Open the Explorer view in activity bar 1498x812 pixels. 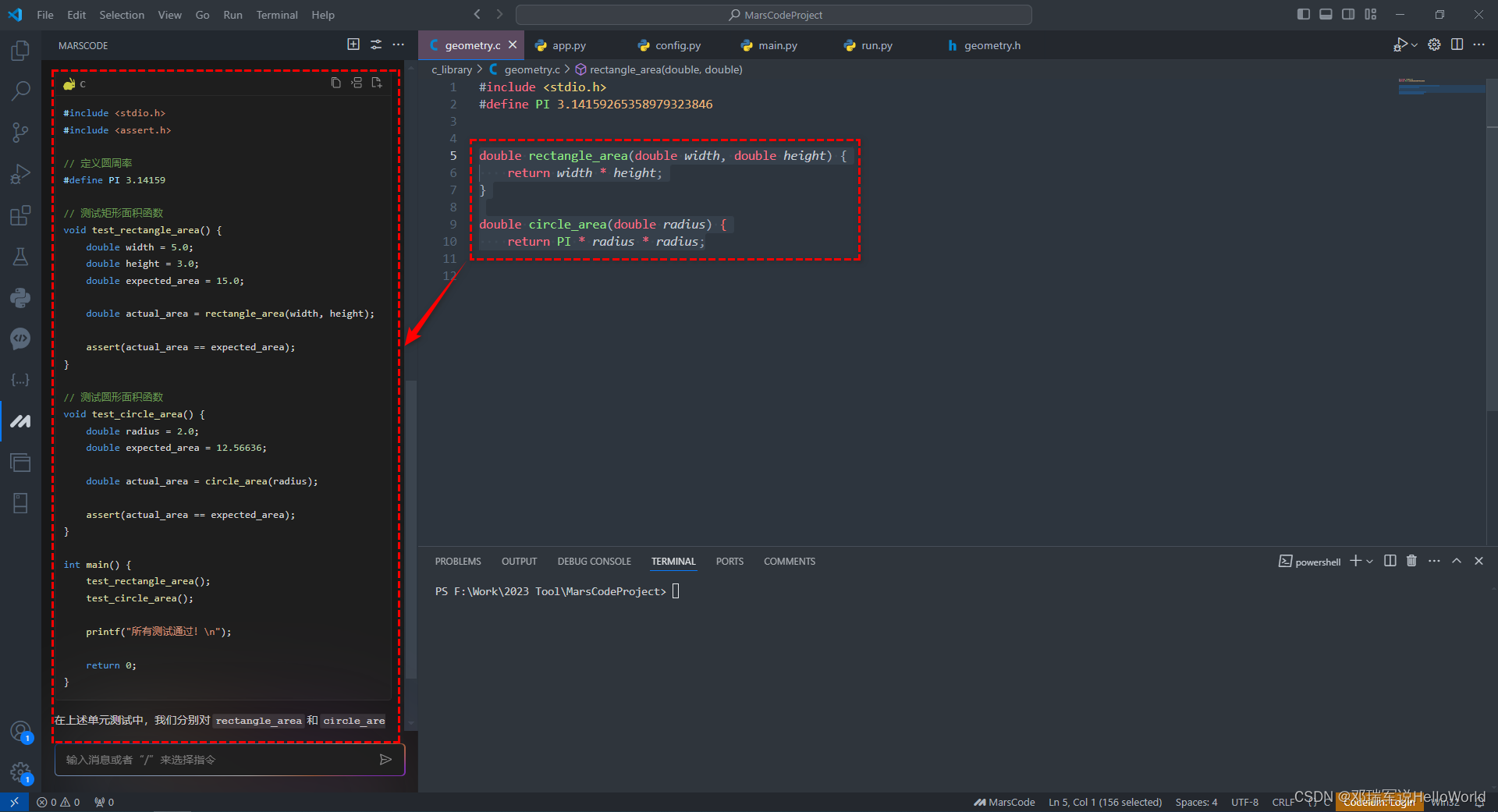pos(20,51)
